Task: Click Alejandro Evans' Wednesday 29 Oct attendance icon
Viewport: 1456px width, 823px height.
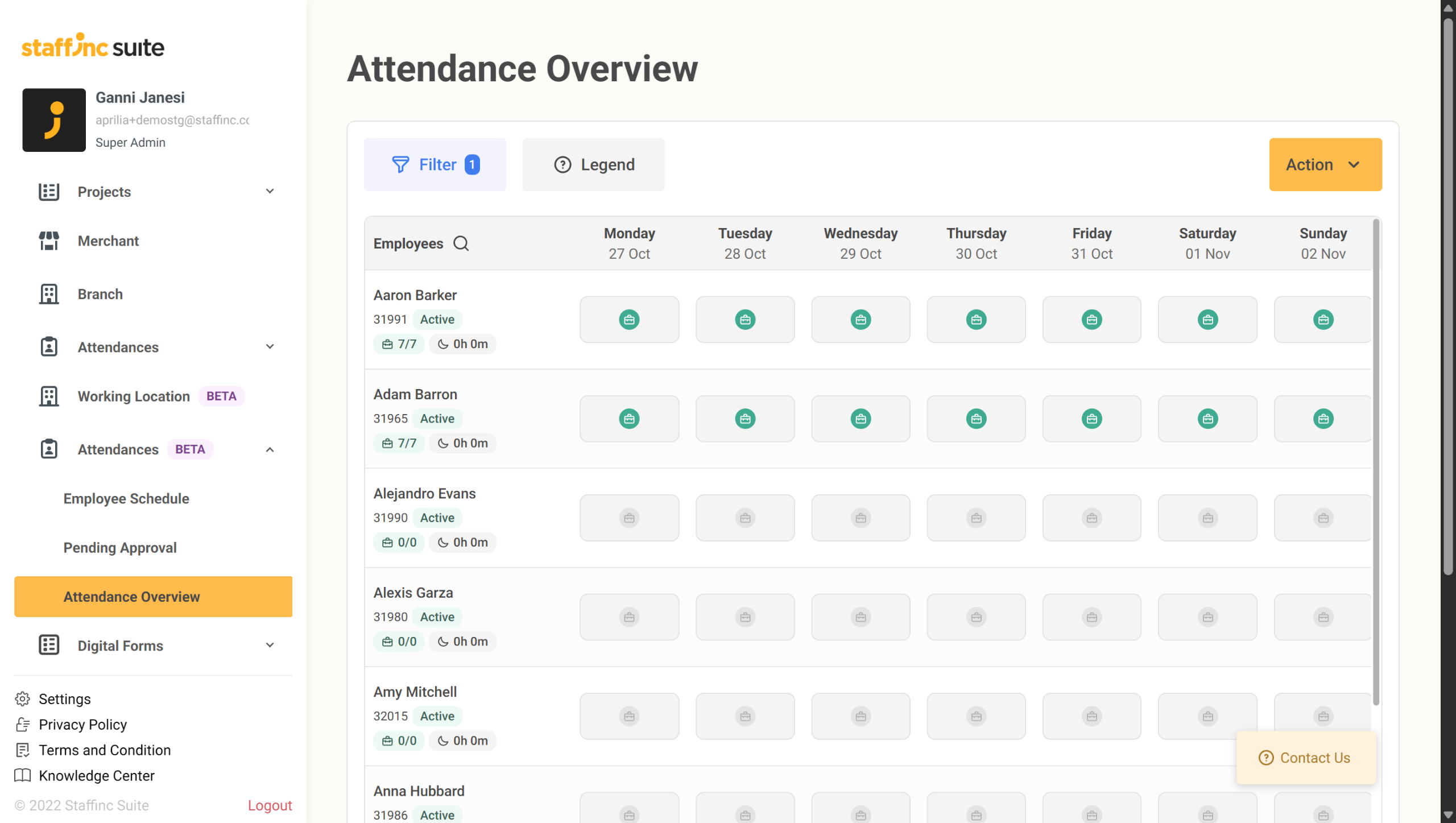Action: (x=861, y=518)
